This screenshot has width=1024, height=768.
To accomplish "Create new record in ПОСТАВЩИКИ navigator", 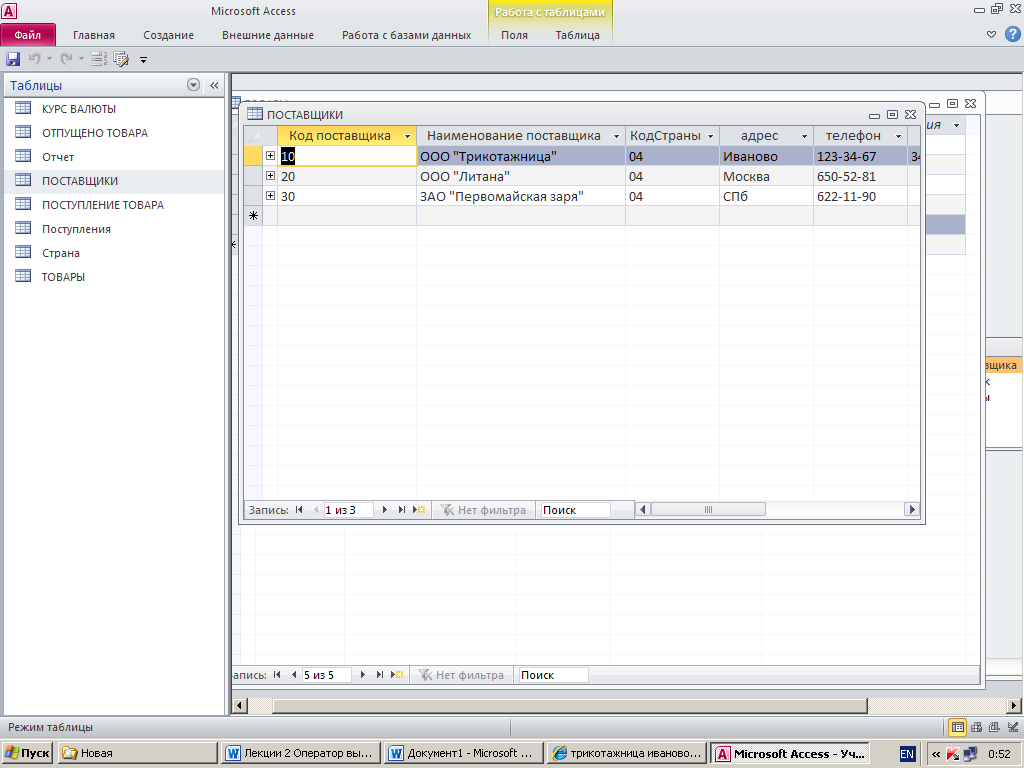I will 419,510.
